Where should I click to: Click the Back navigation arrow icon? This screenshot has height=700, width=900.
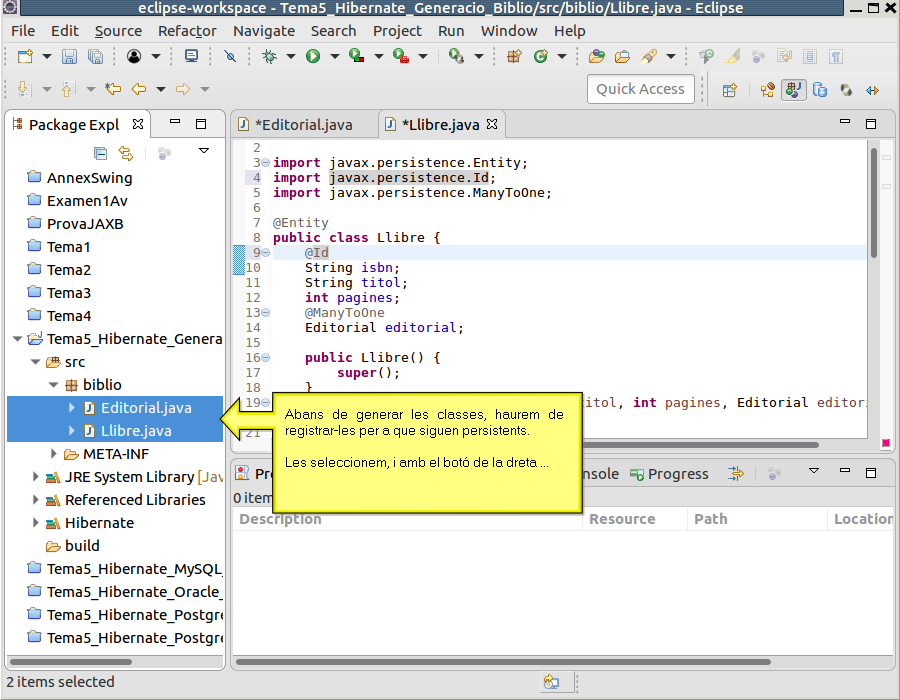[139, 89]
